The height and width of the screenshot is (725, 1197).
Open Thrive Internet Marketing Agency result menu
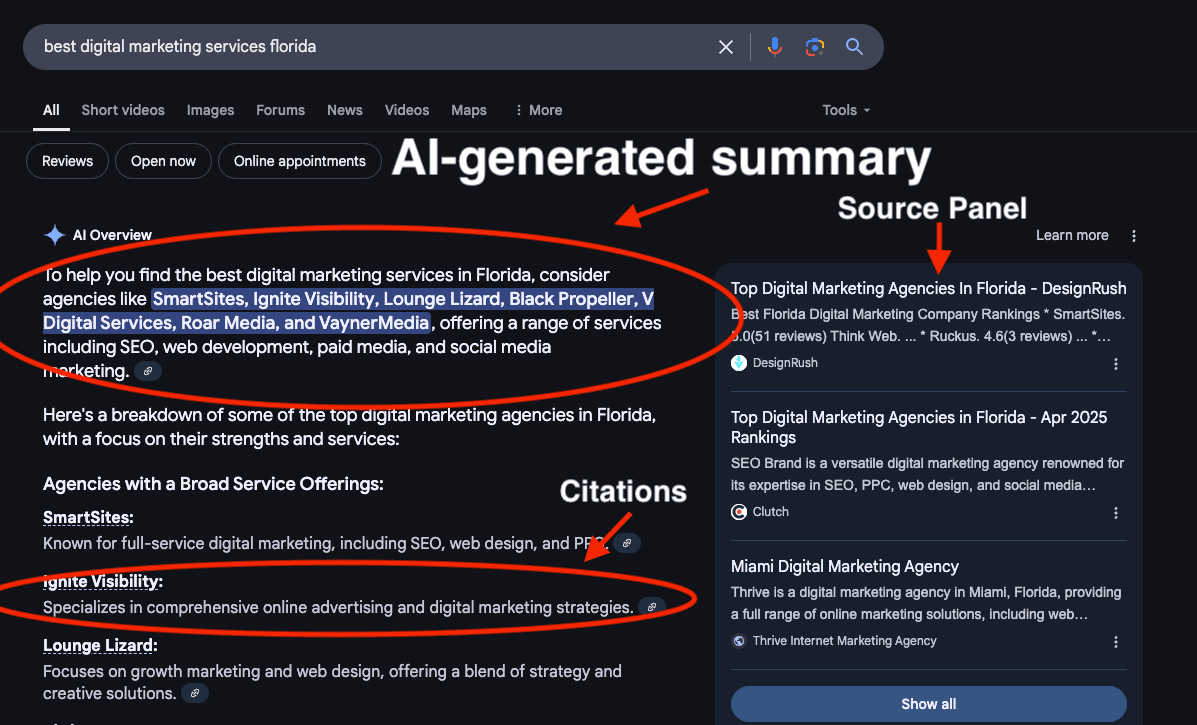pyautogui.click(x=1116, y=642)
